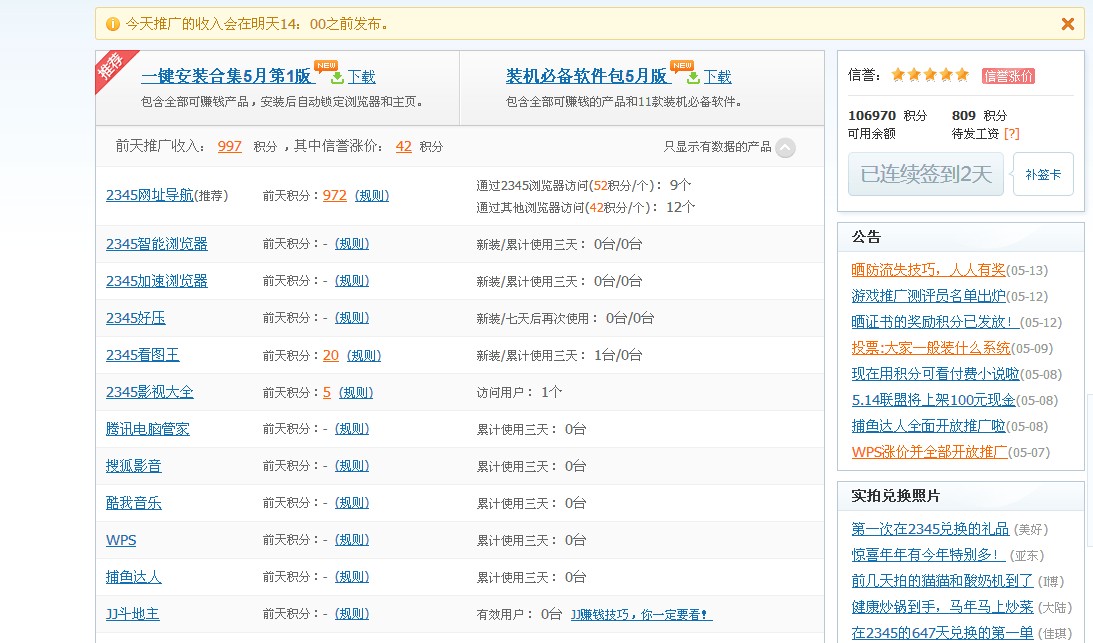Click the red 推荐 corner ribbon
Screen dimensions: 1093x643
pyautogui.click(x=111, y=68)
